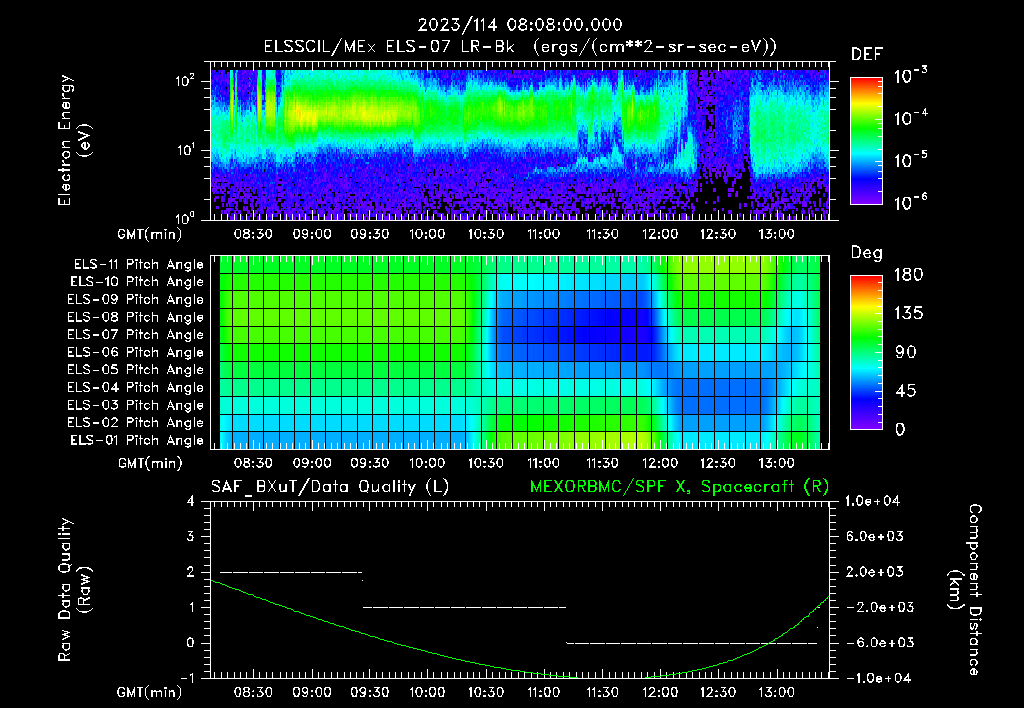Click the data quality line at level 0
Image resolution: width=1024 pixels, height=708 pixels.
pos(692,643)
